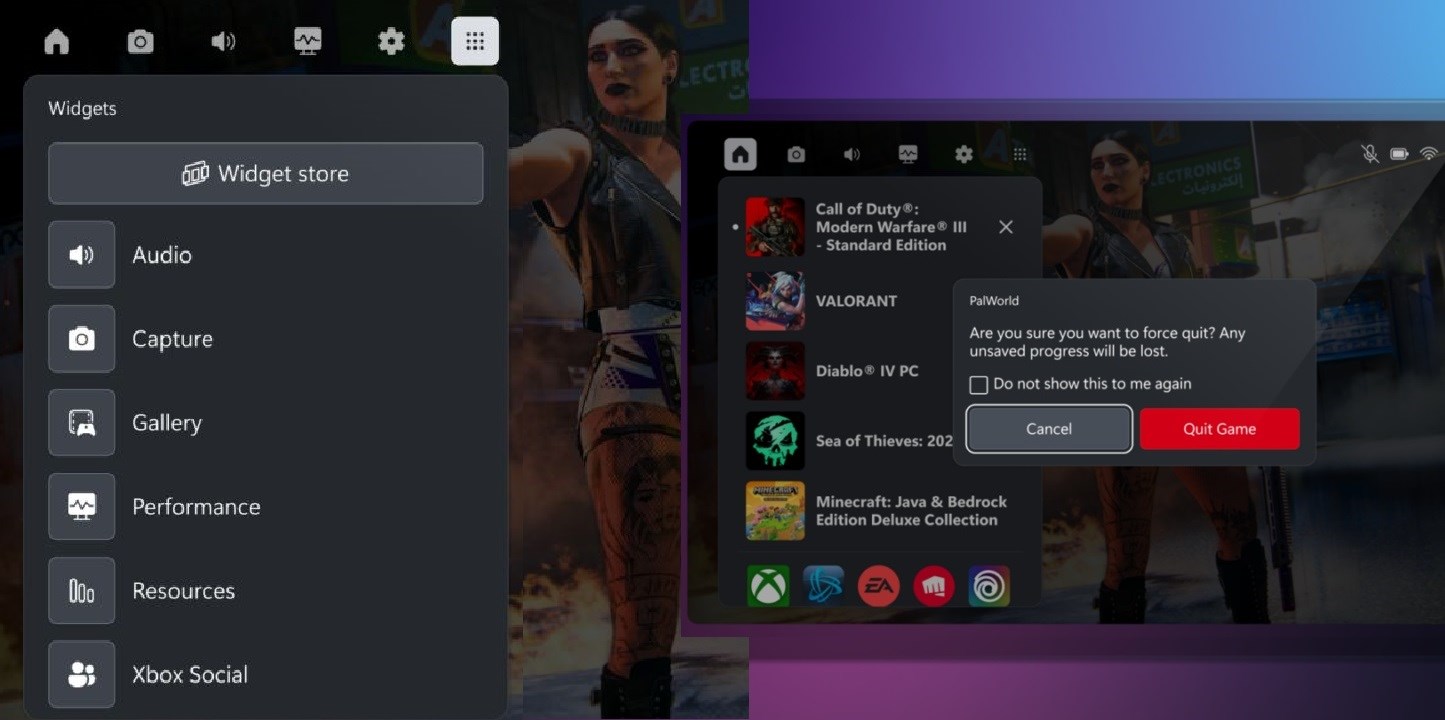This screenshot has height=720, width=1445.
Task: Open Performance monitor icon in left toolbar
Action: pos(307,41)
